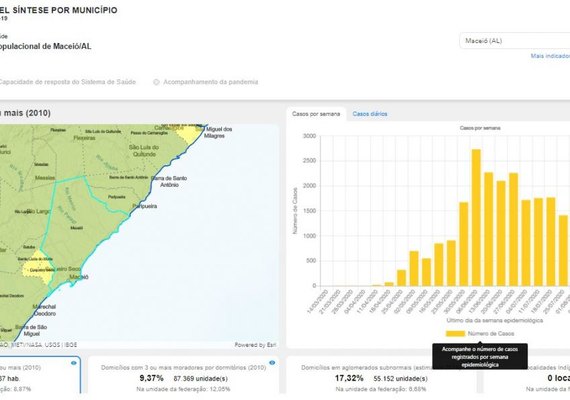Viewport: 570px width, 400px height.
Task: Click the Paripueira label on the map
Action: point(145,206)
